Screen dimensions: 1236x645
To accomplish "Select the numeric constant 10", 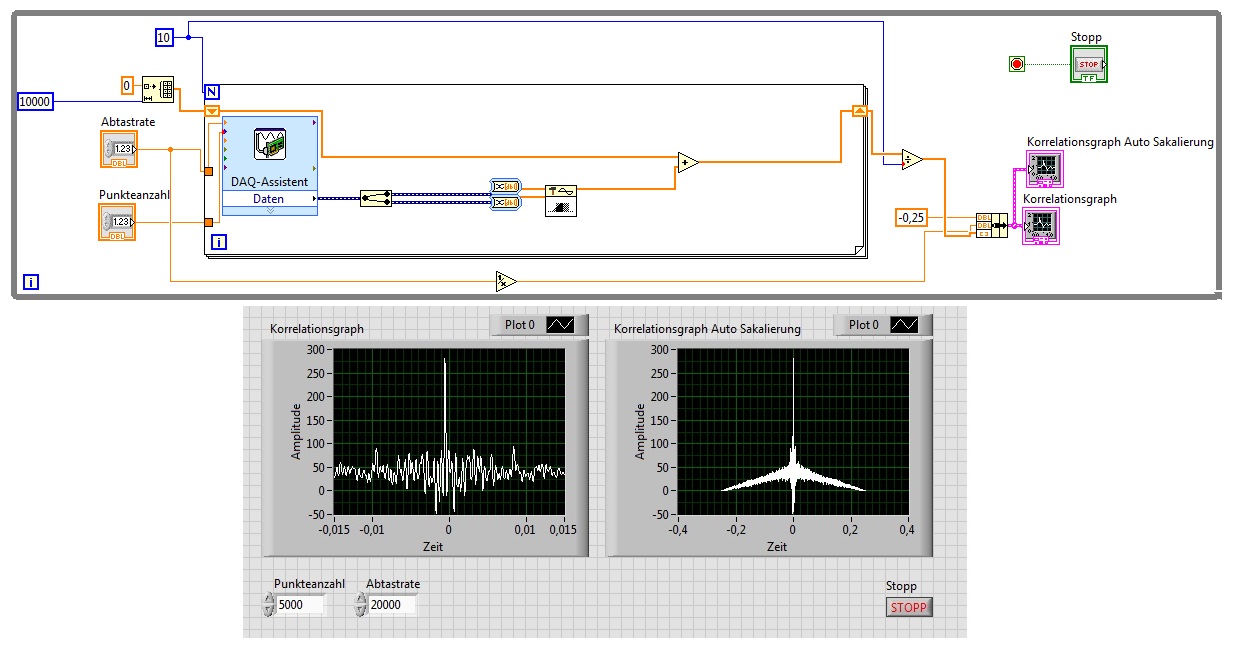I will coord(165,38).
